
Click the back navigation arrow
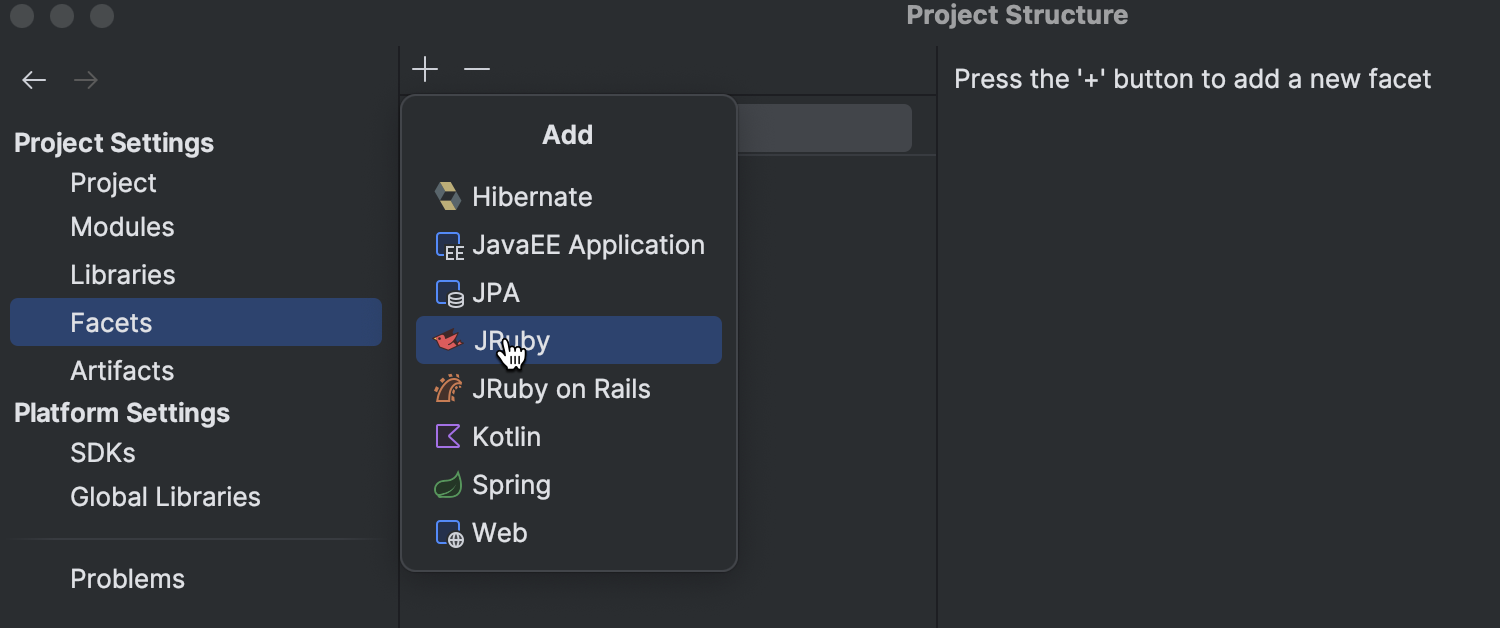(33, 79)
